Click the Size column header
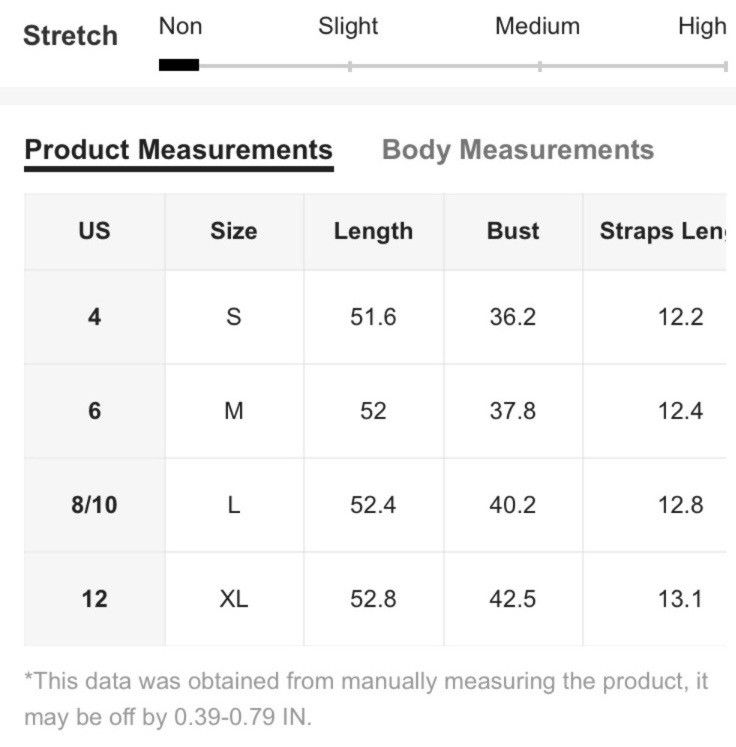Image resolution: width=736 pixels, height=747 pixels. pyautogui.click(x=234, y=231)
